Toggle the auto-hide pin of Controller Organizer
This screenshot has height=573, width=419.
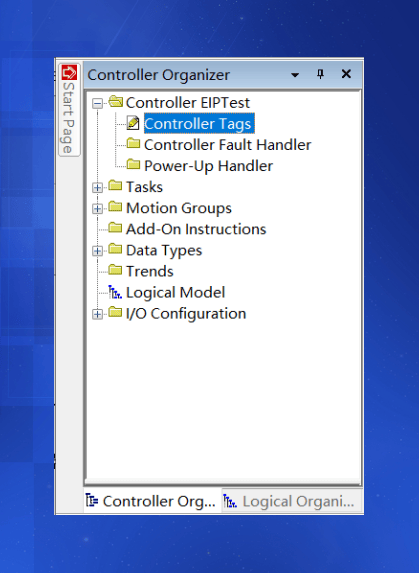pos(320,75)
